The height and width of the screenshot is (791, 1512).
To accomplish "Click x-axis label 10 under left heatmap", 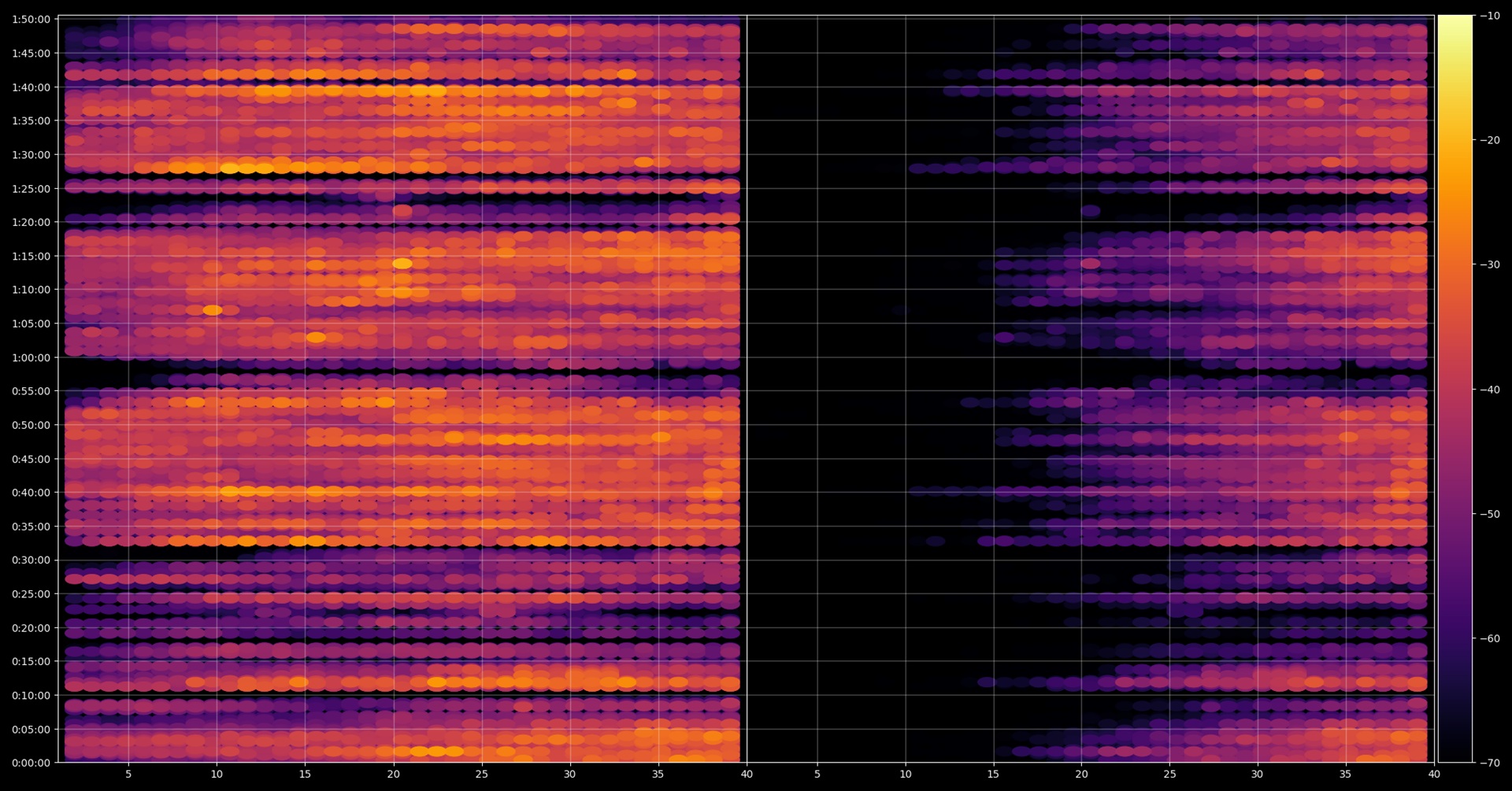I will 217,774.
